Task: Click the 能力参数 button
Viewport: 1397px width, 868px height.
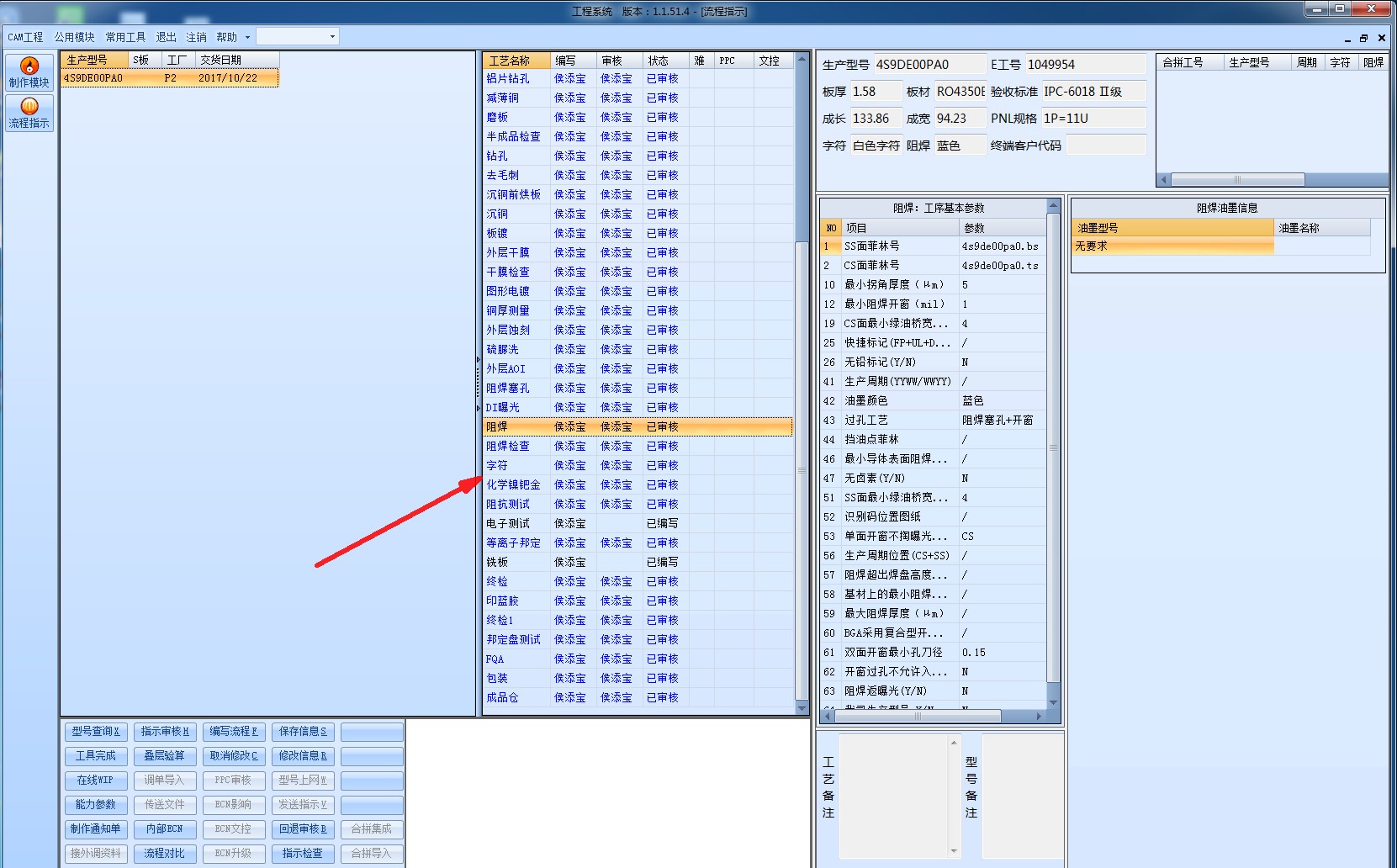Action: 96,805
